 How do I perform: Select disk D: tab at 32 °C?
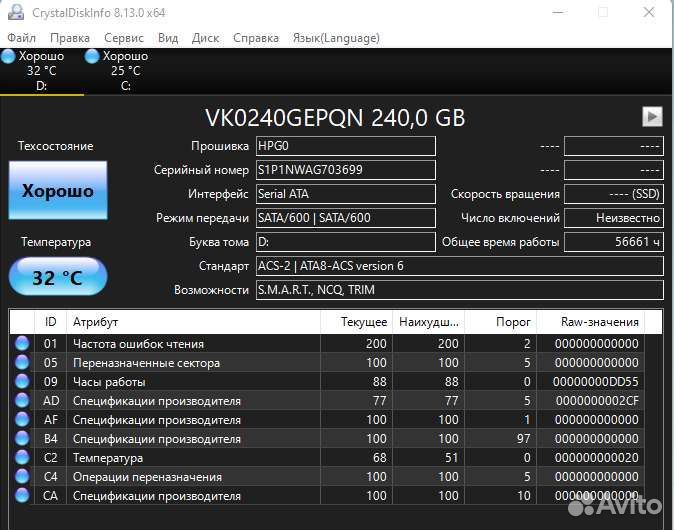click(41, 71)
